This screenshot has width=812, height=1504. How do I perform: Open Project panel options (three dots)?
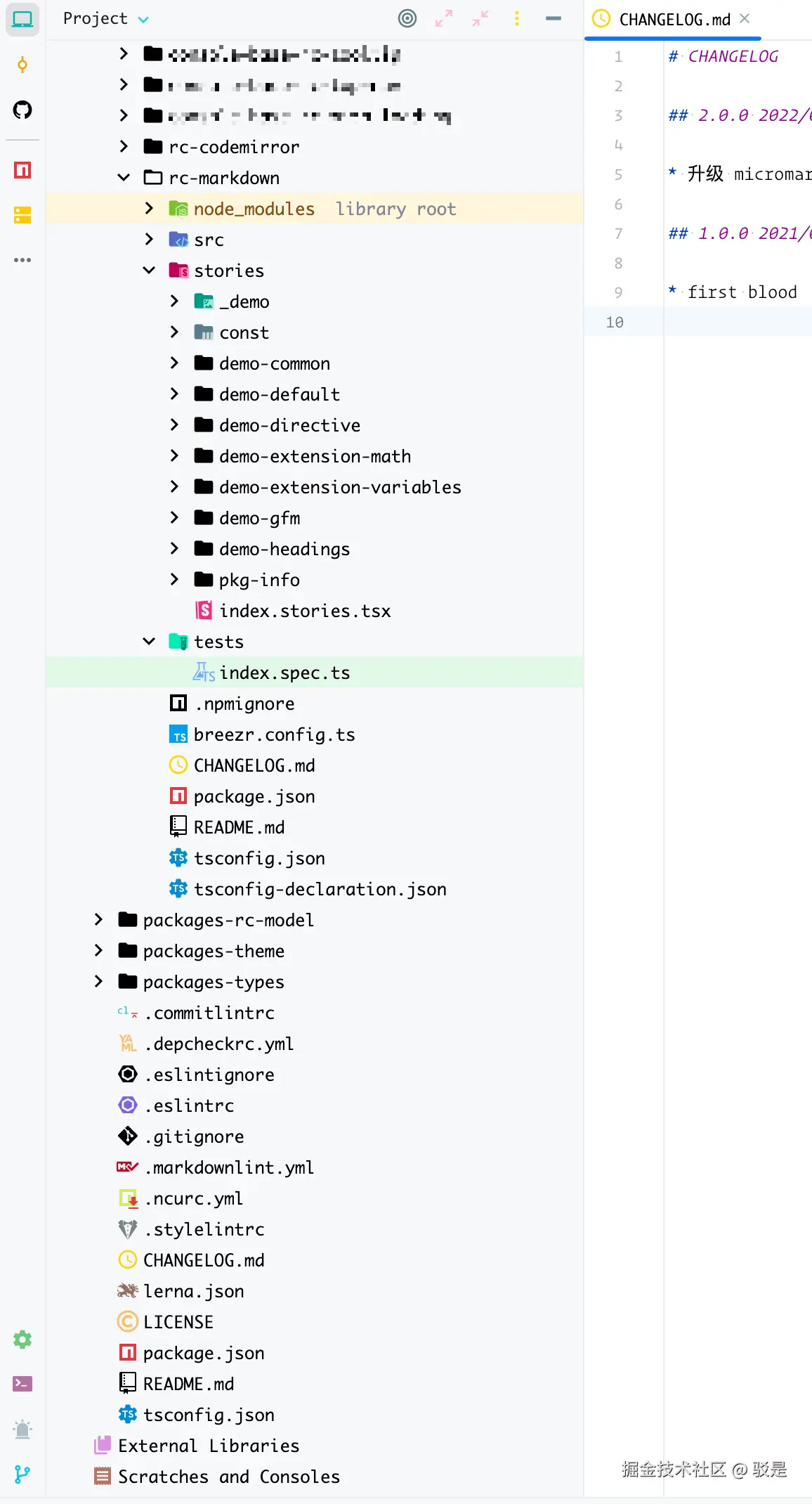click(x=517, y=18)
